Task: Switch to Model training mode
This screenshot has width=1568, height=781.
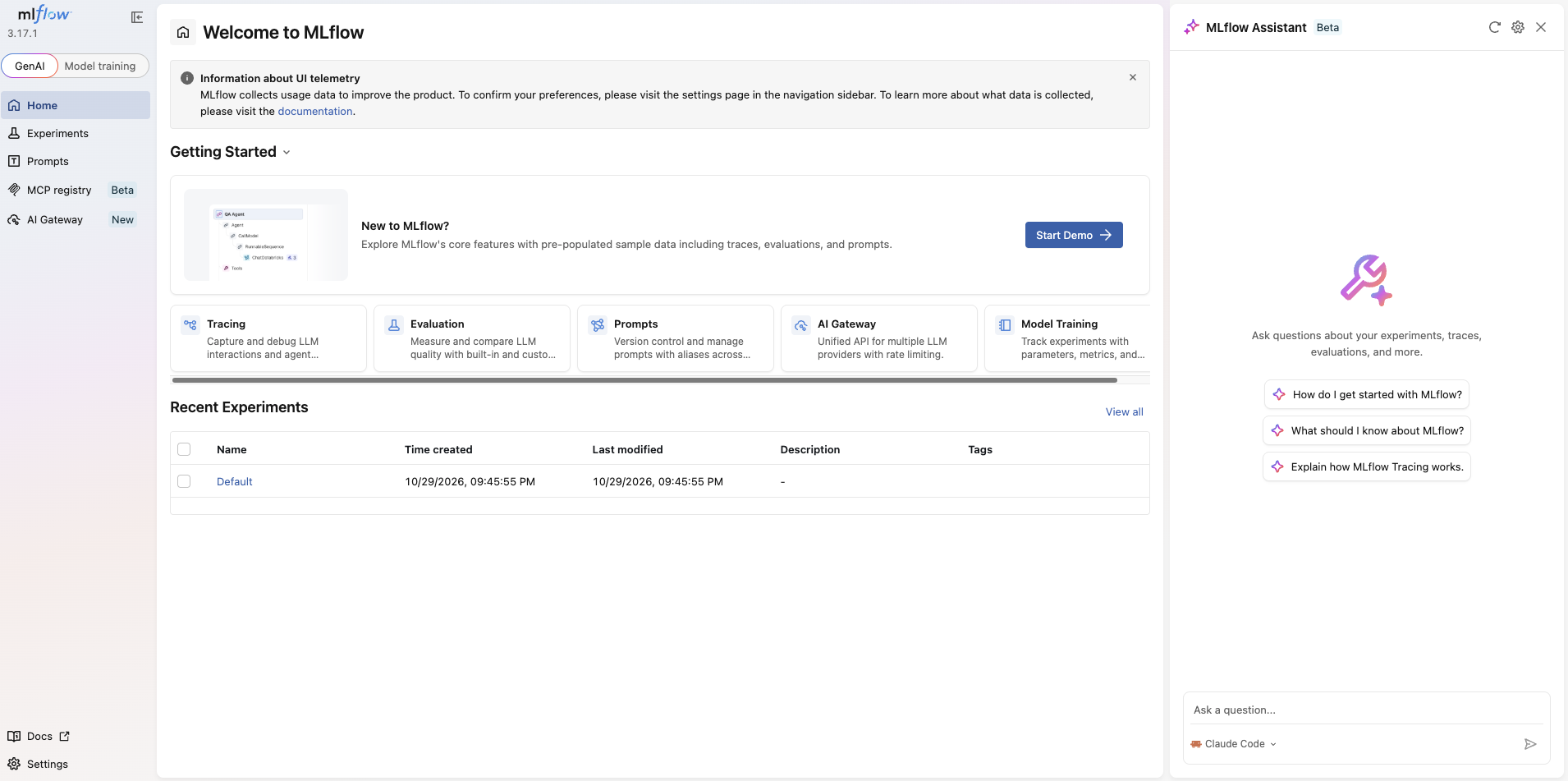Action: click(x=100, y=66)
